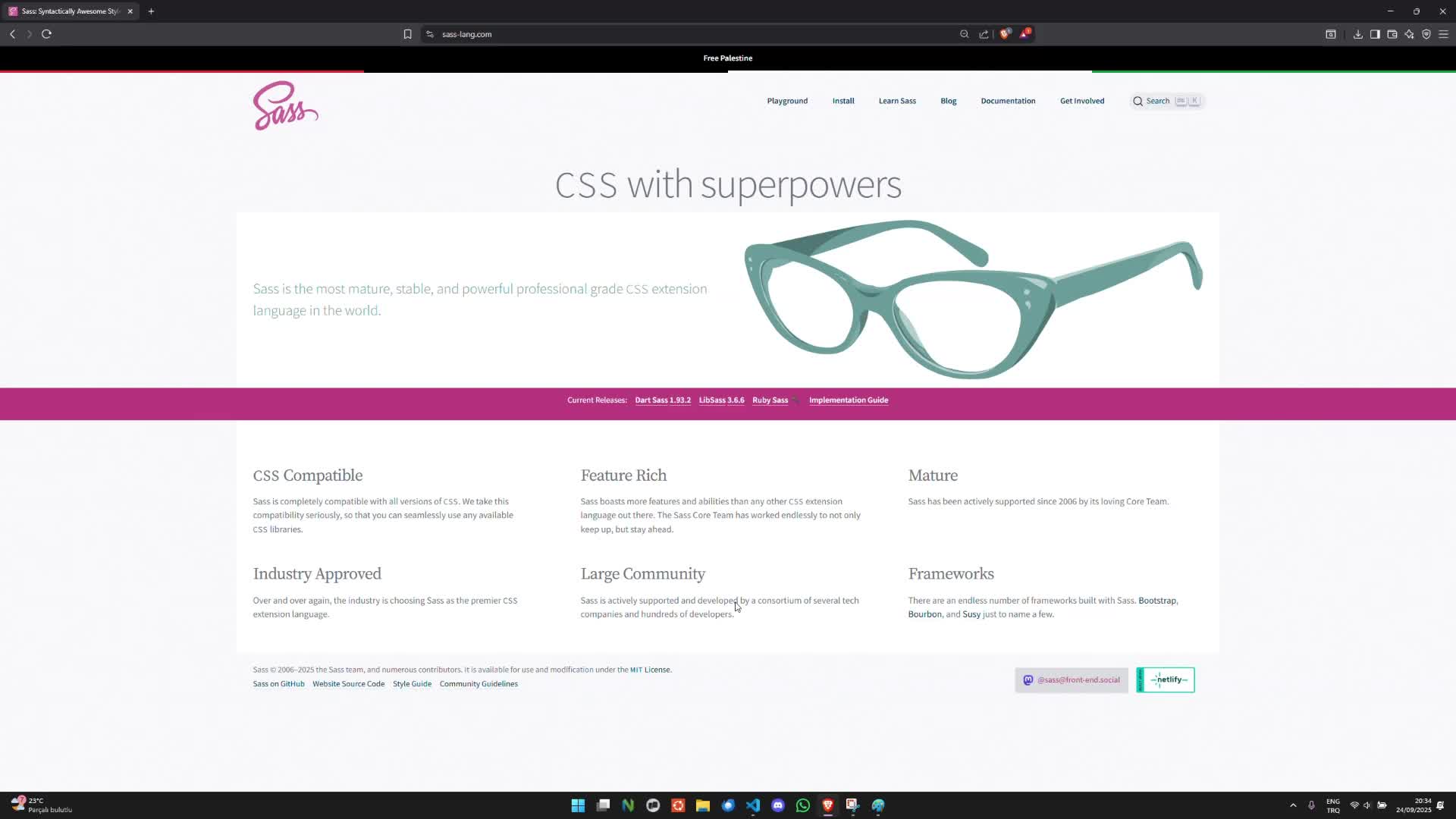Go to the Documentation nav item

point(1008,101)
